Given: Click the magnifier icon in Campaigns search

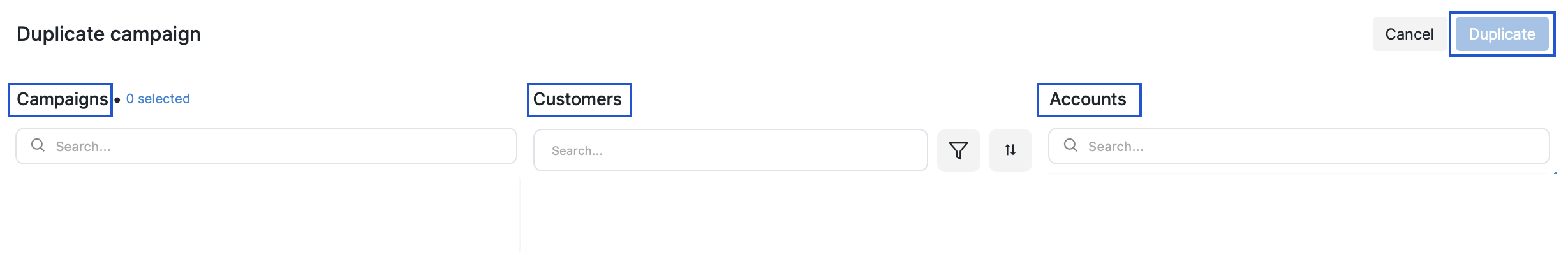Looking at the screenshot, I should 38,145.
